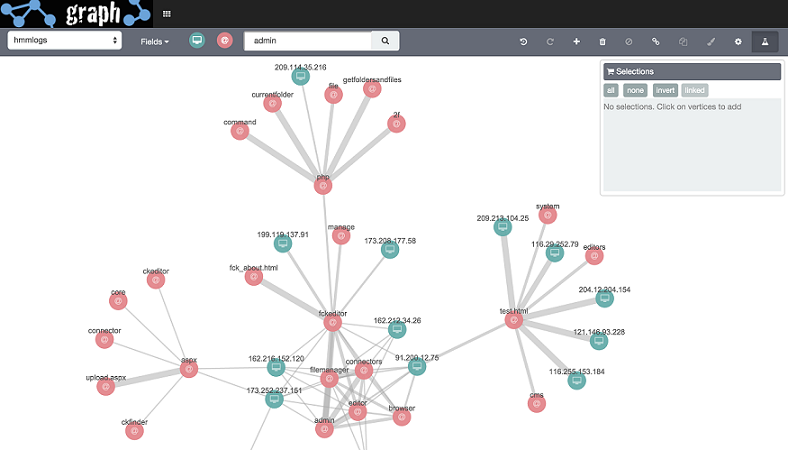Toggle the flask tool button in toolbar
Image resolution: width=788 pixels, height=450 pixels.
coord(765,41)
